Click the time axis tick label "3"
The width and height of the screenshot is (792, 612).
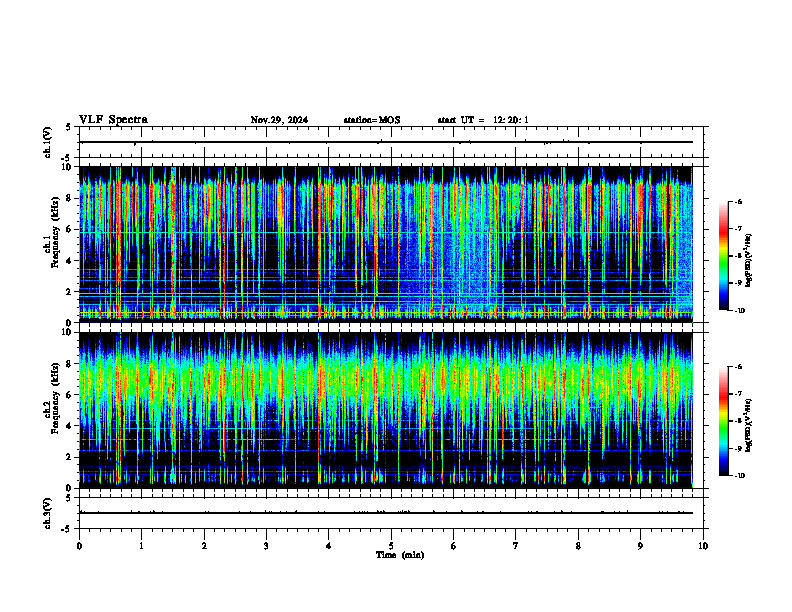(x=266, y=546)
